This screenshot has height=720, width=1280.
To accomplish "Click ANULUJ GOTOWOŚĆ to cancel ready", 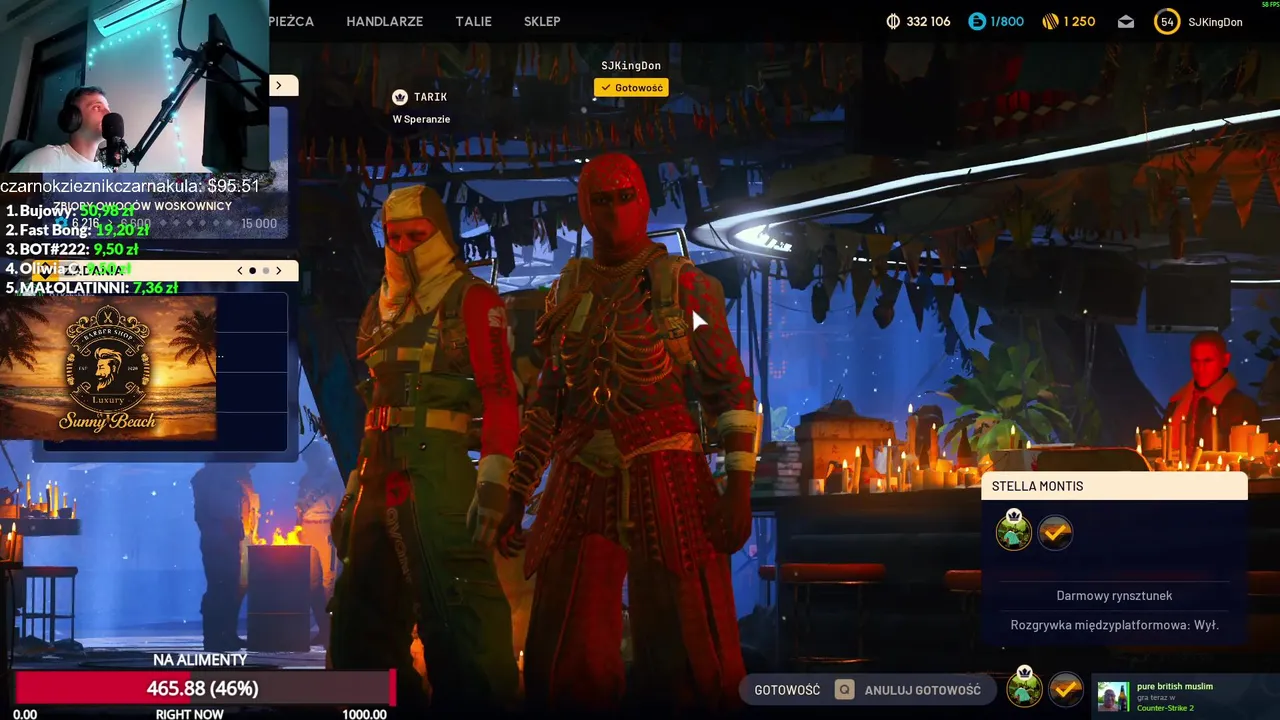I will point(922,690).
